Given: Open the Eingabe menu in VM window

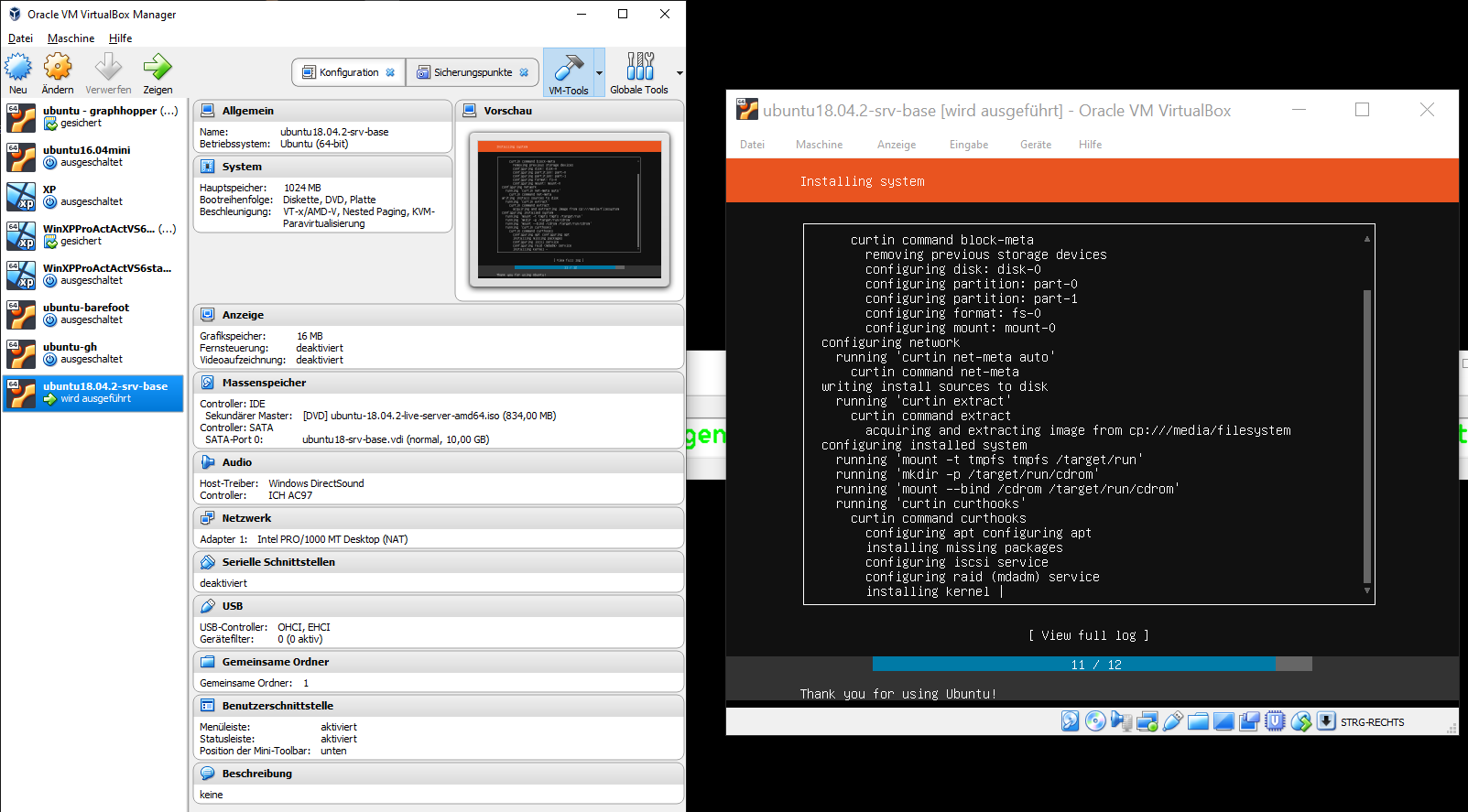Looking at the screenshot, I should 969,145.
